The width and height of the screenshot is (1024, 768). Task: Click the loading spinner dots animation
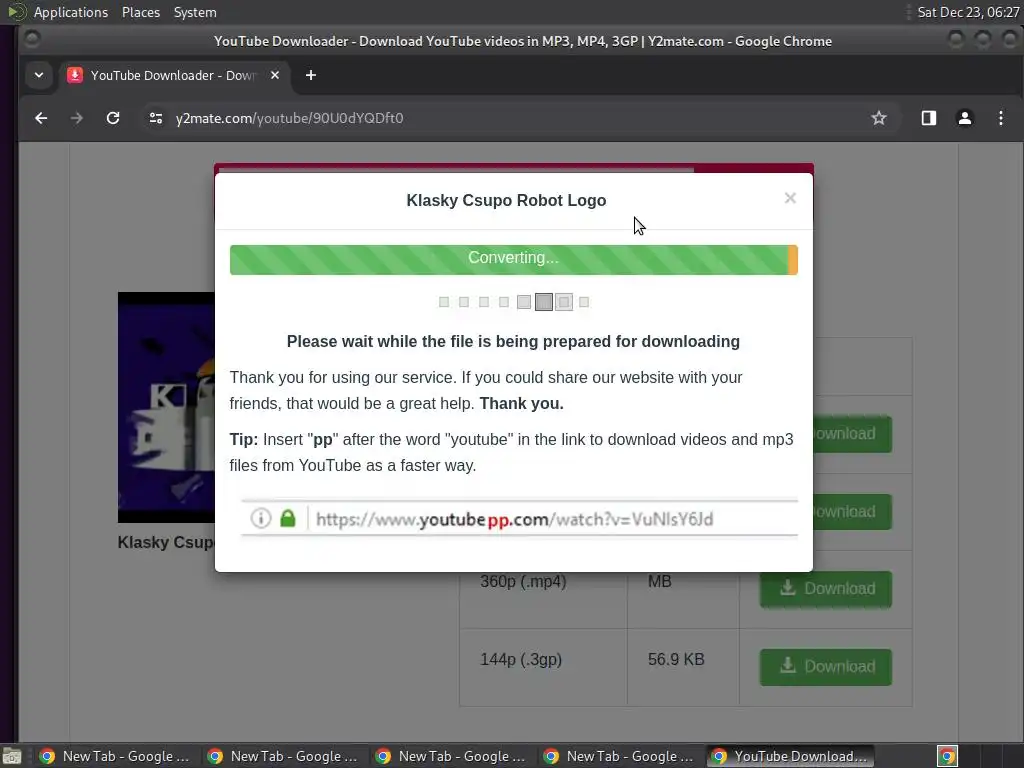[514, 302]
